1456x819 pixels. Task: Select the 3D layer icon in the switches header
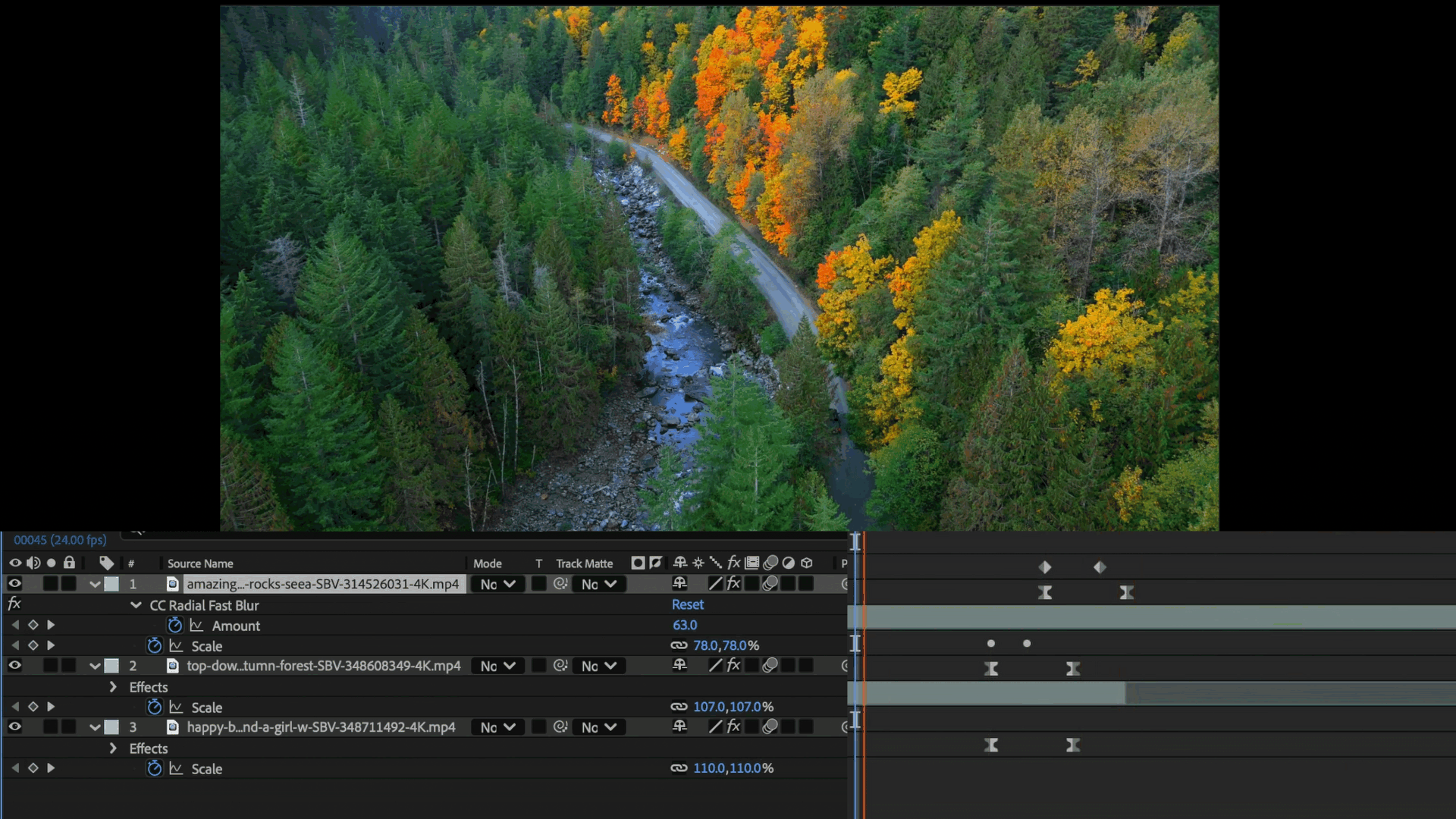click(807, 563)
